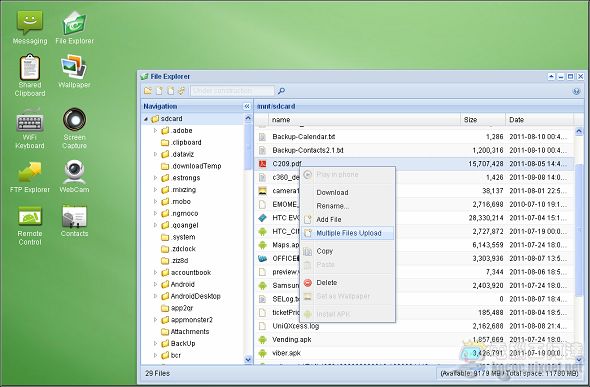
Task: Select the .system folder in tree
Action: click(178, 237)
